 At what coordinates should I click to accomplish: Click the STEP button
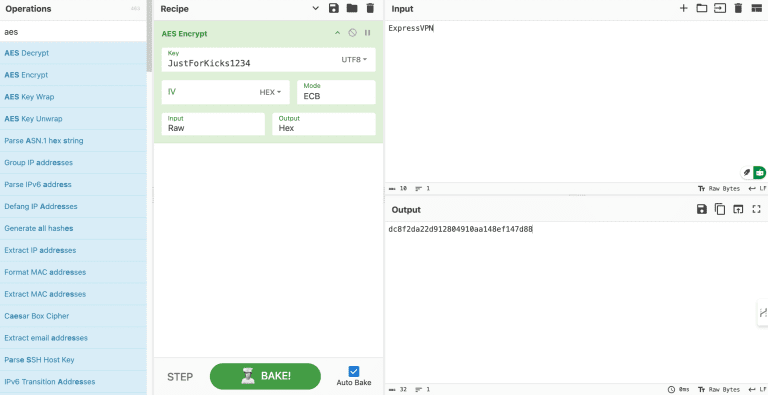coord(180,377)
